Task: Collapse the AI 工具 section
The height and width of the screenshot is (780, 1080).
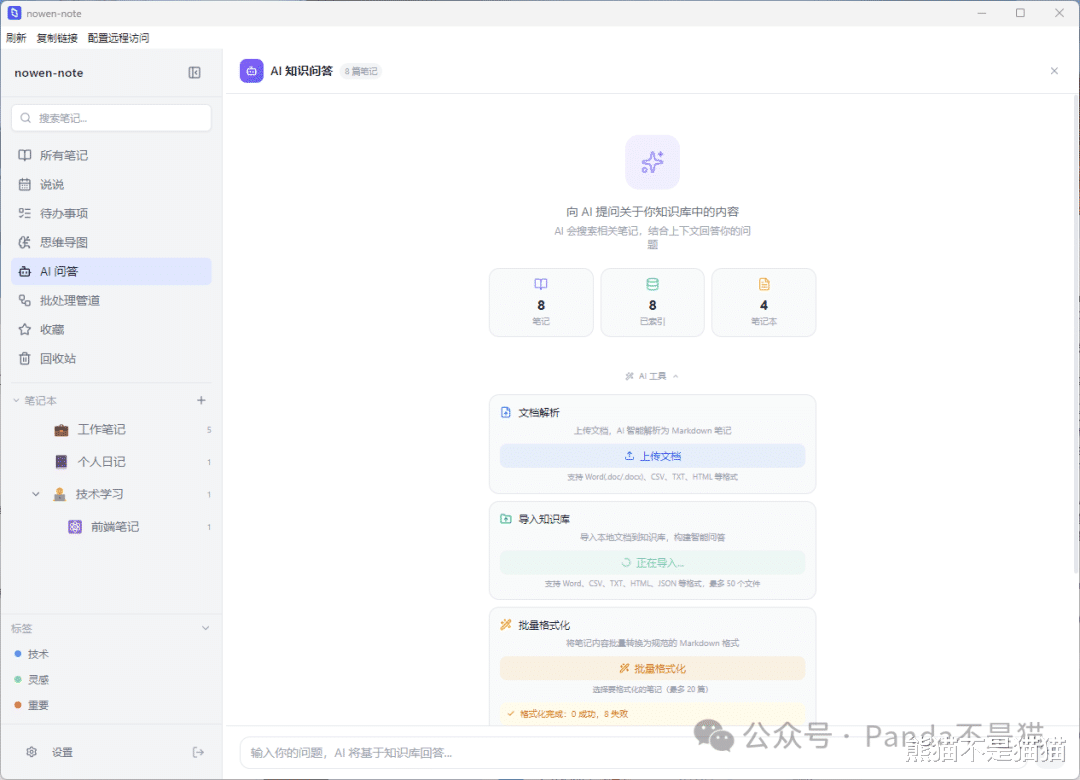Action: tap(652, 376)
